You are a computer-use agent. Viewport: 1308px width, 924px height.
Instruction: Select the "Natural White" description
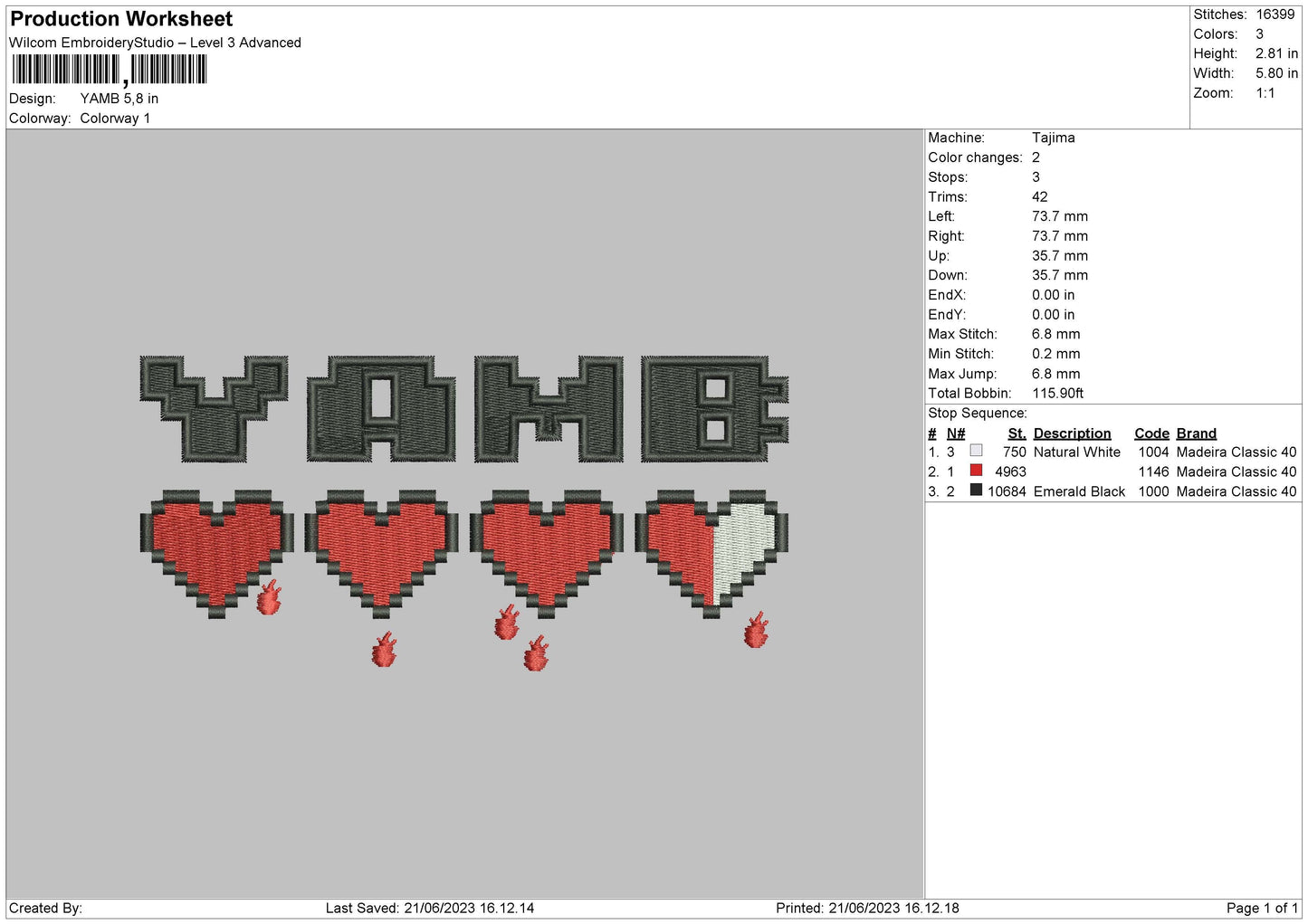1077,452
